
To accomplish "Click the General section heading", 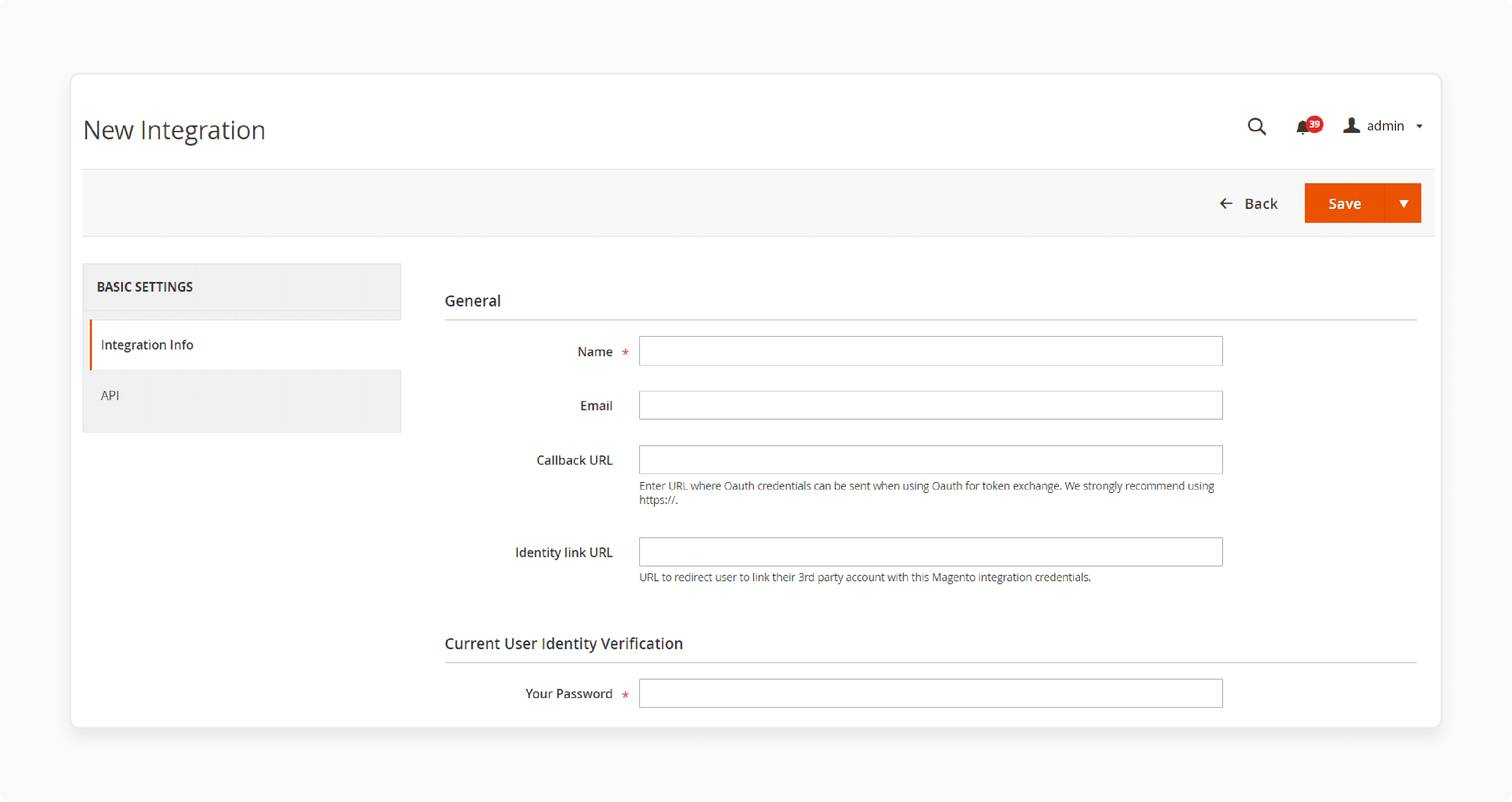I will pos(472,301).
